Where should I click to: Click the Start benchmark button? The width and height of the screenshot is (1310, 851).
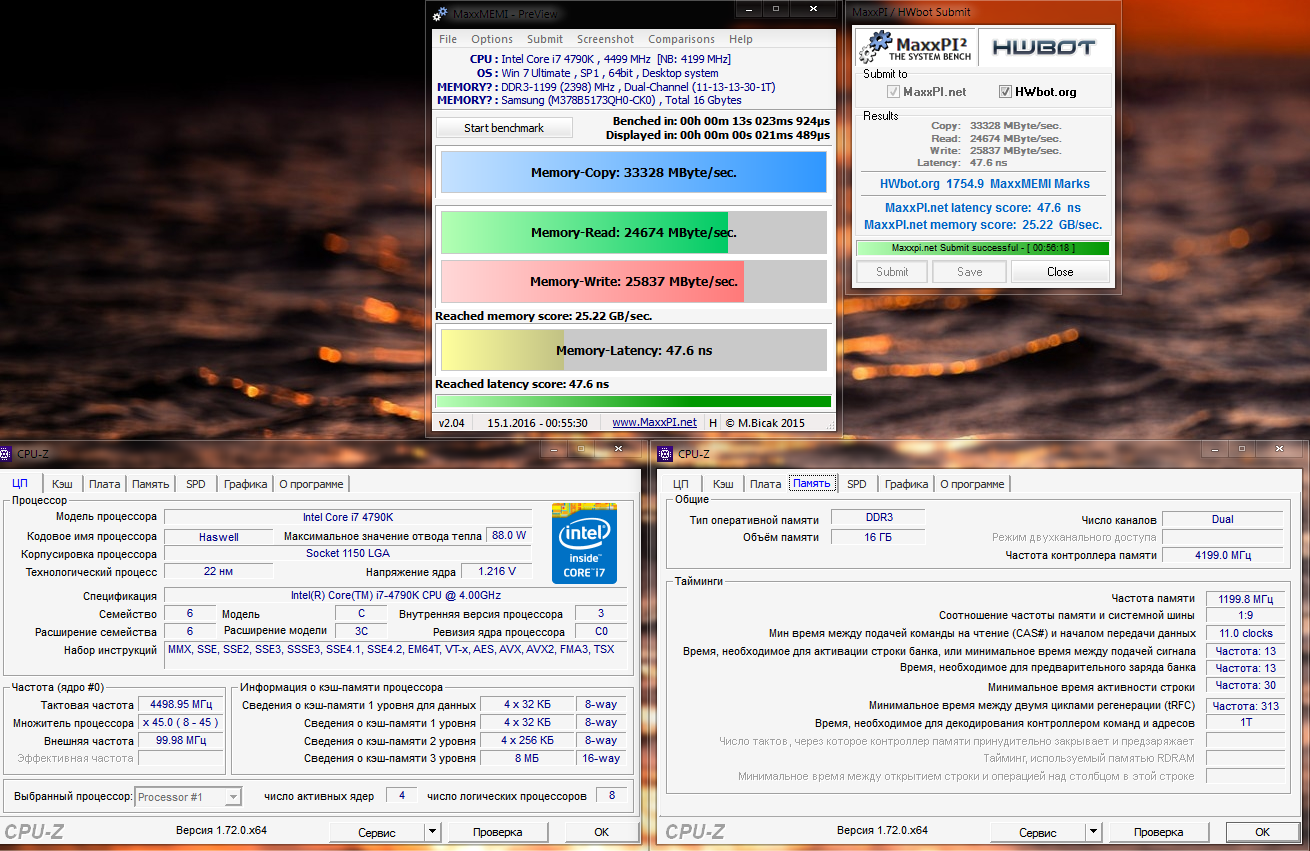(x=504, y=128)
